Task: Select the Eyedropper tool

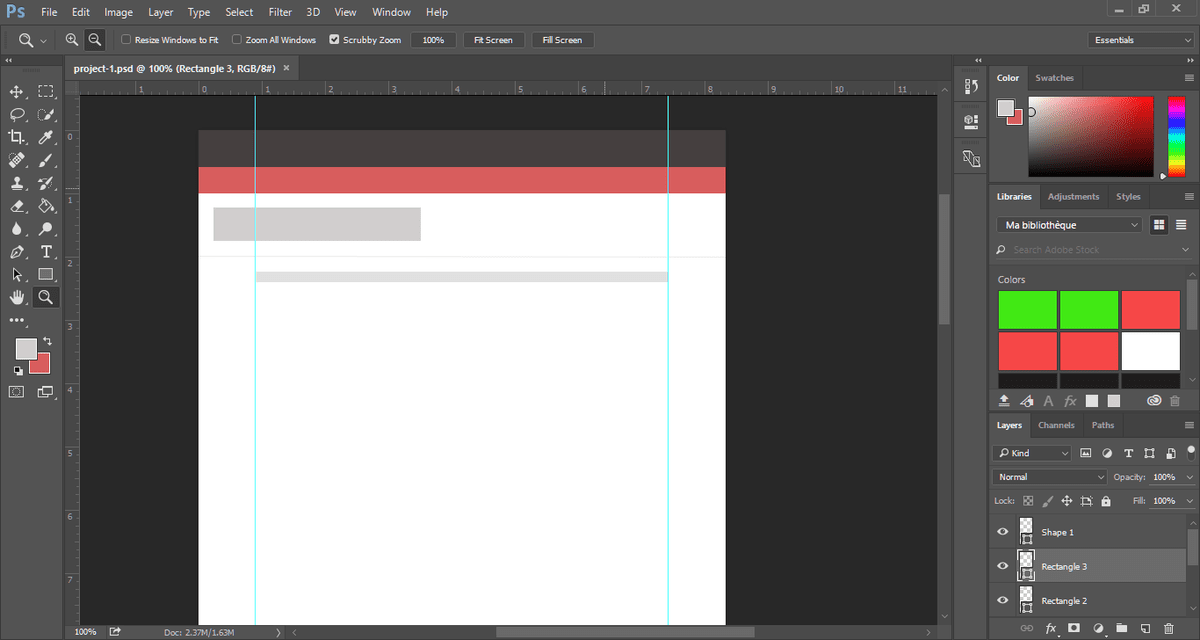Action: pyautogui.click(x=46, y=137)
